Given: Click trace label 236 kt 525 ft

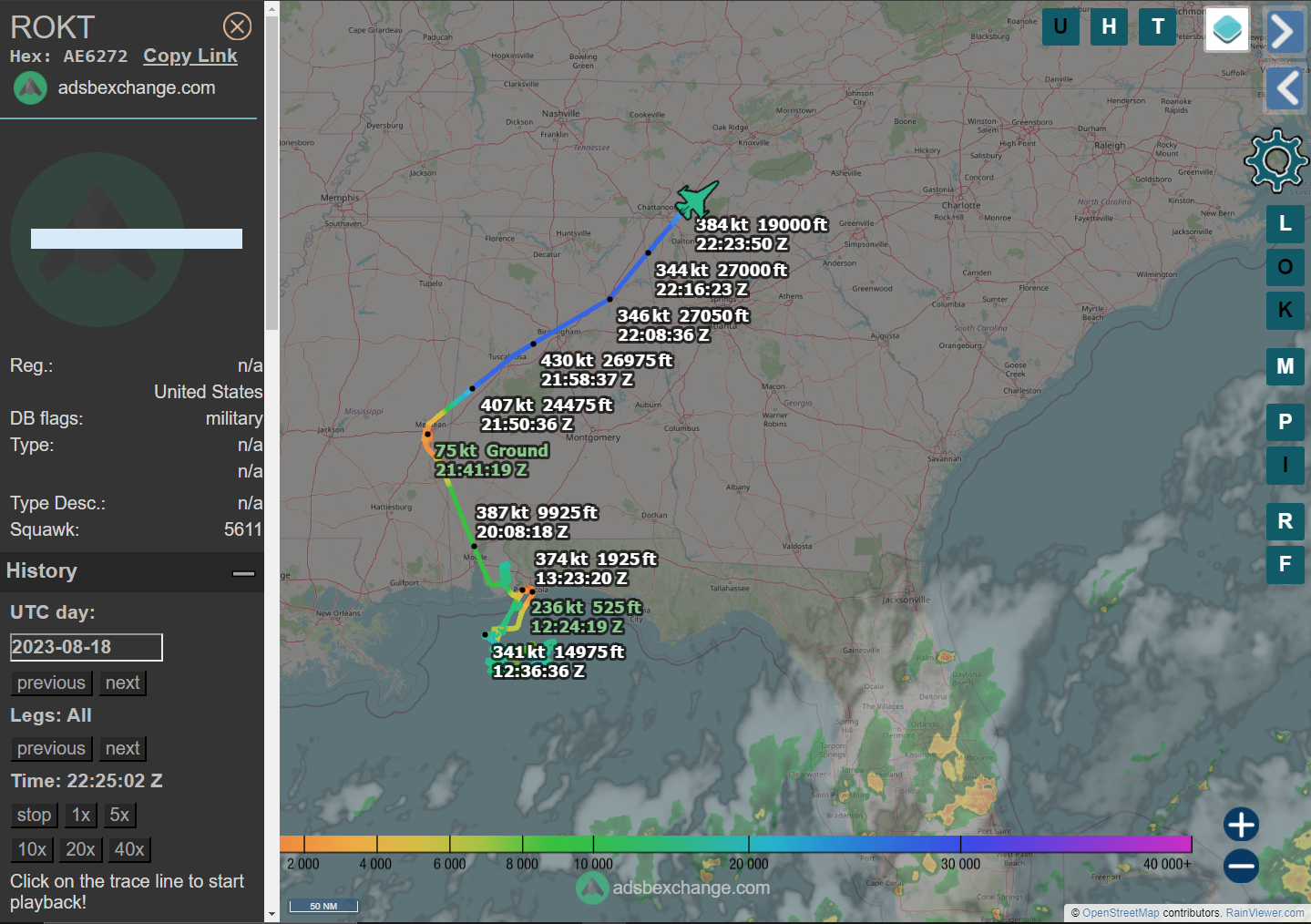Looking at the screenshot, I should coord(587,617).
